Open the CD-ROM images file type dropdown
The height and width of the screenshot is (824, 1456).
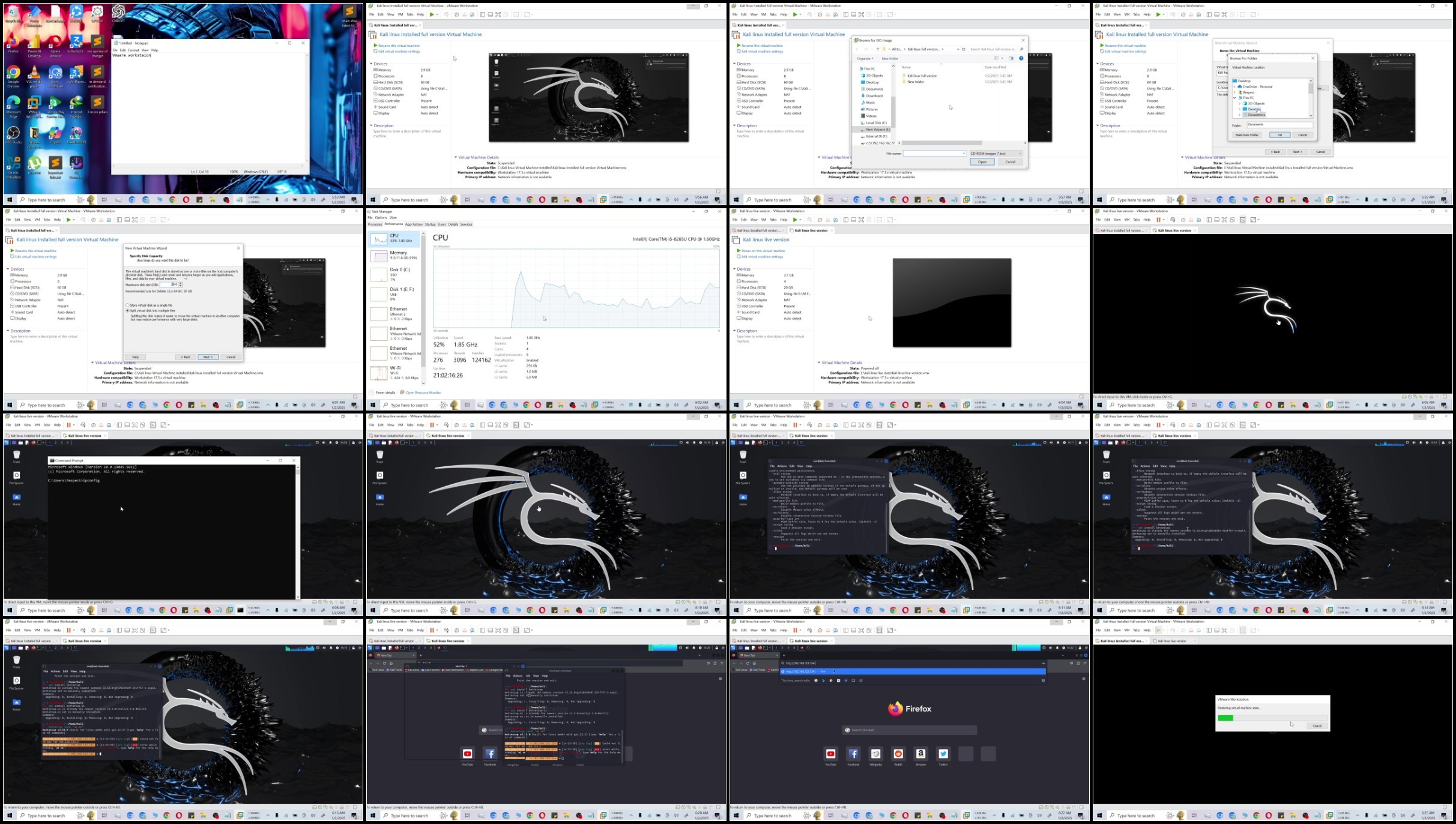[x=995, y=154]
